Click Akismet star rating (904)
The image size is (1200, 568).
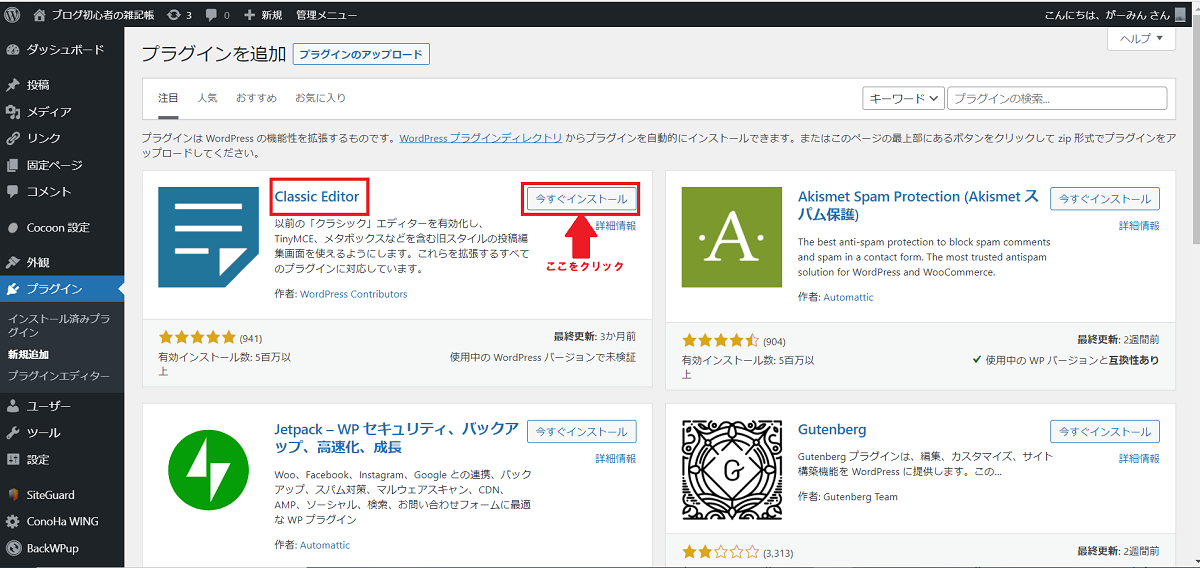tap(721, 340)
